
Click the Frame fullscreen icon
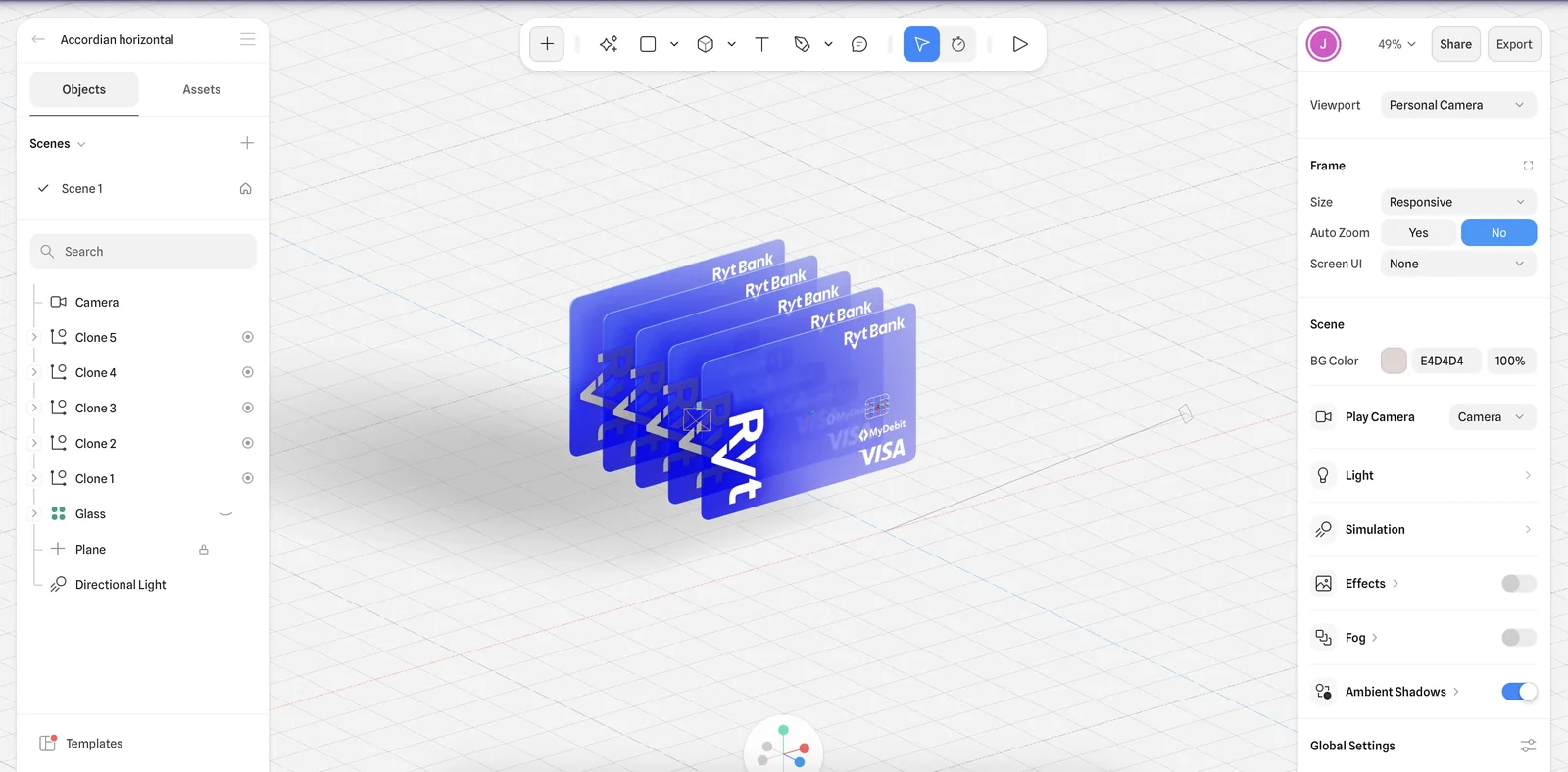click(x=1528, y=166)
